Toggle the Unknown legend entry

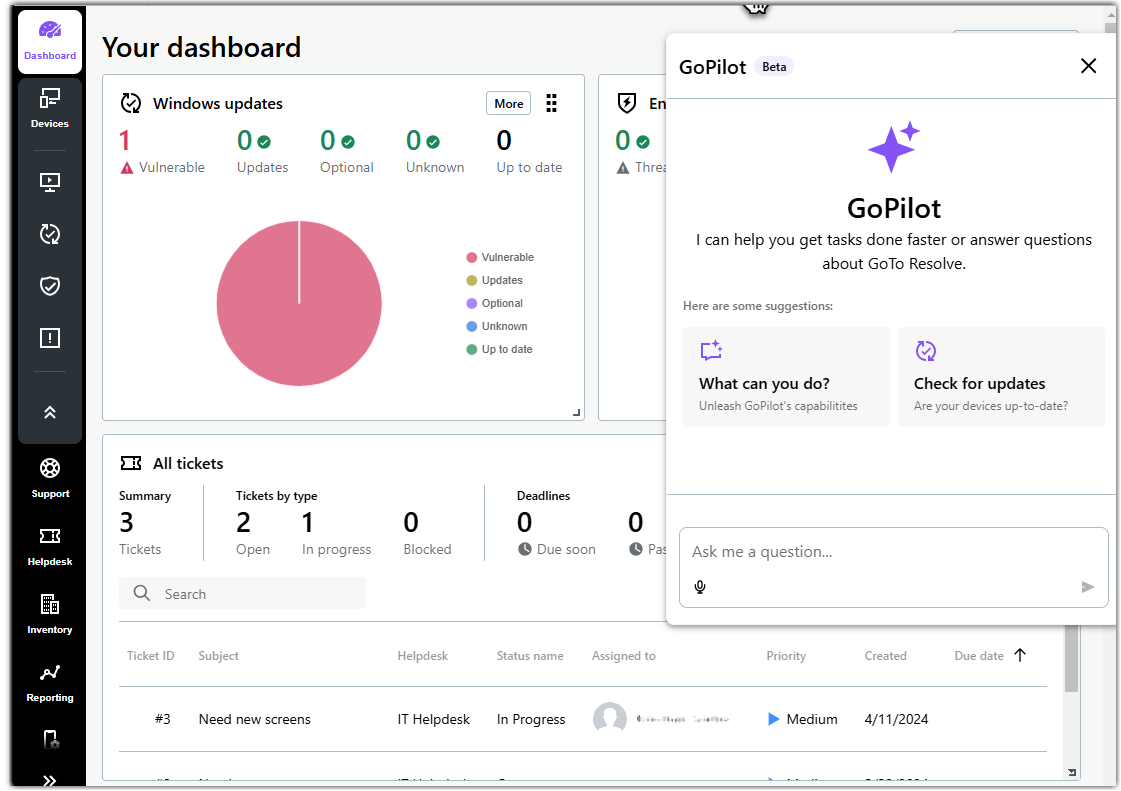497,326
